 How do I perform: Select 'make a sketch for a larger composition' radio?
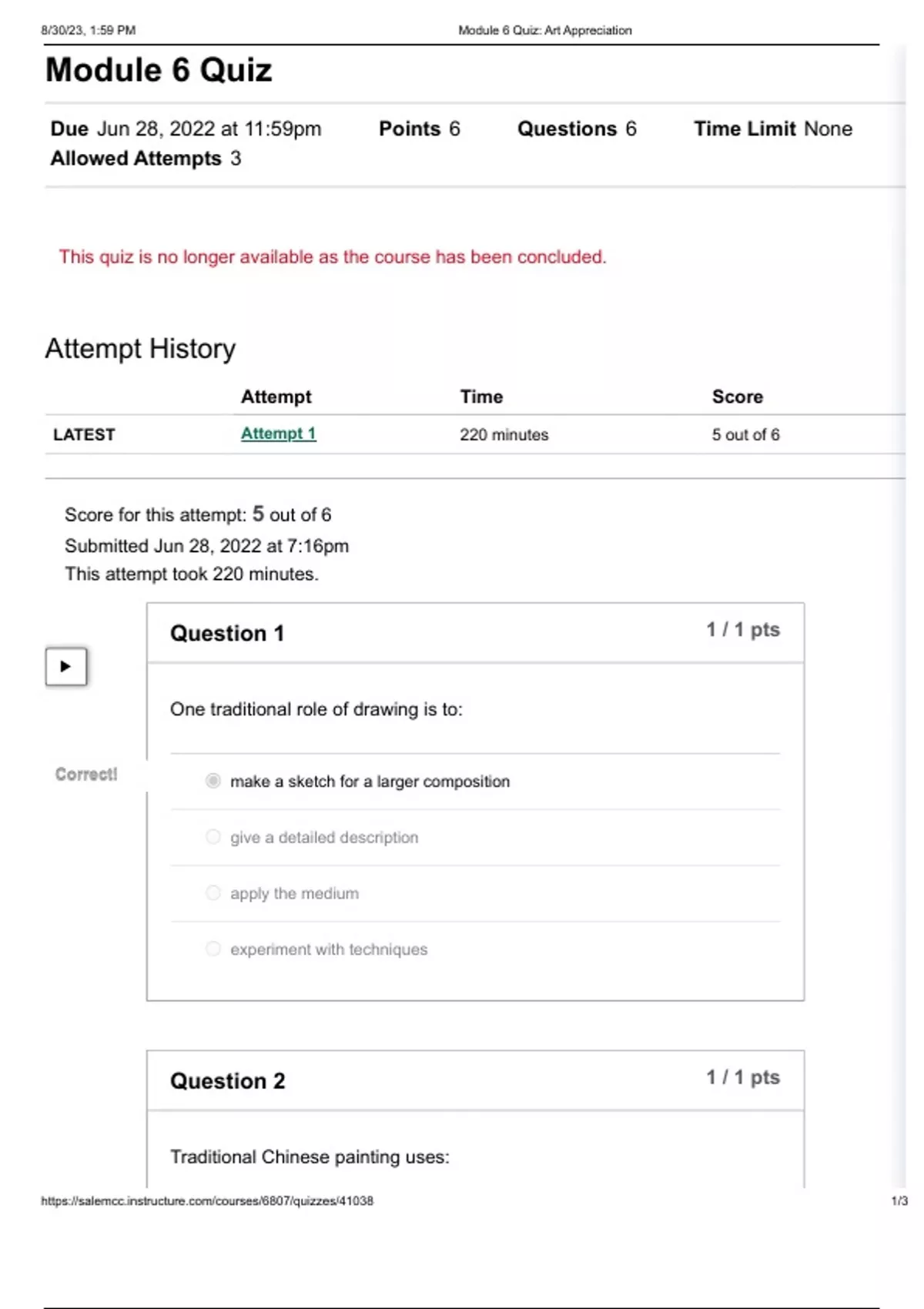213,781
